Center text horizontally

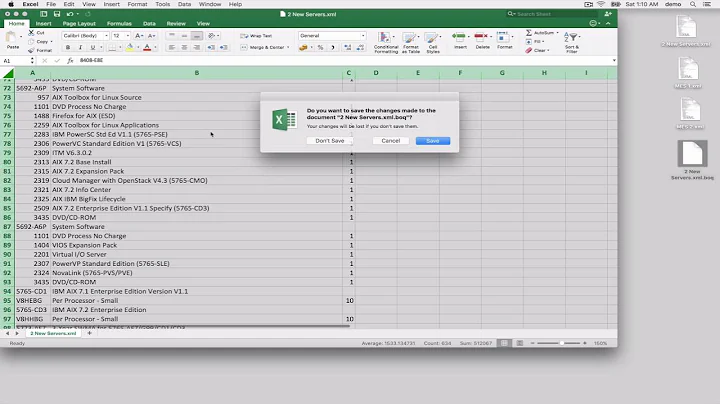[x=184, y=47]
